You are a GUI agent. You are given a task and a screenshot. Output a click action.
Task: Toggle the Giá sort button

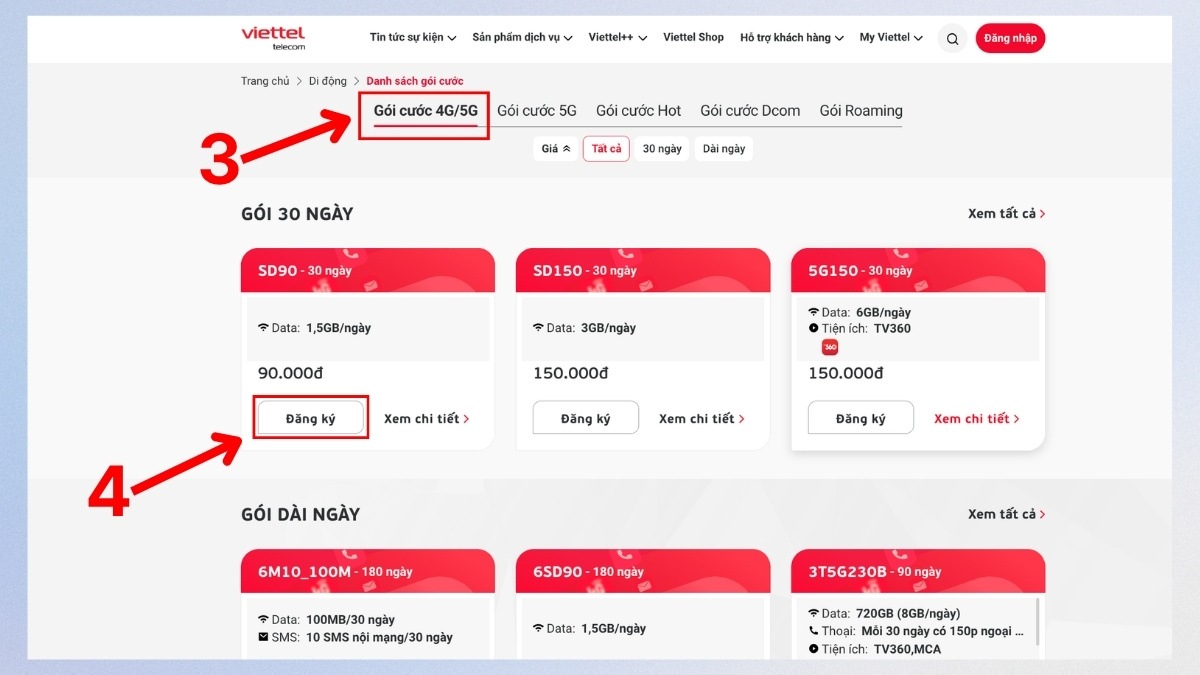556,149
